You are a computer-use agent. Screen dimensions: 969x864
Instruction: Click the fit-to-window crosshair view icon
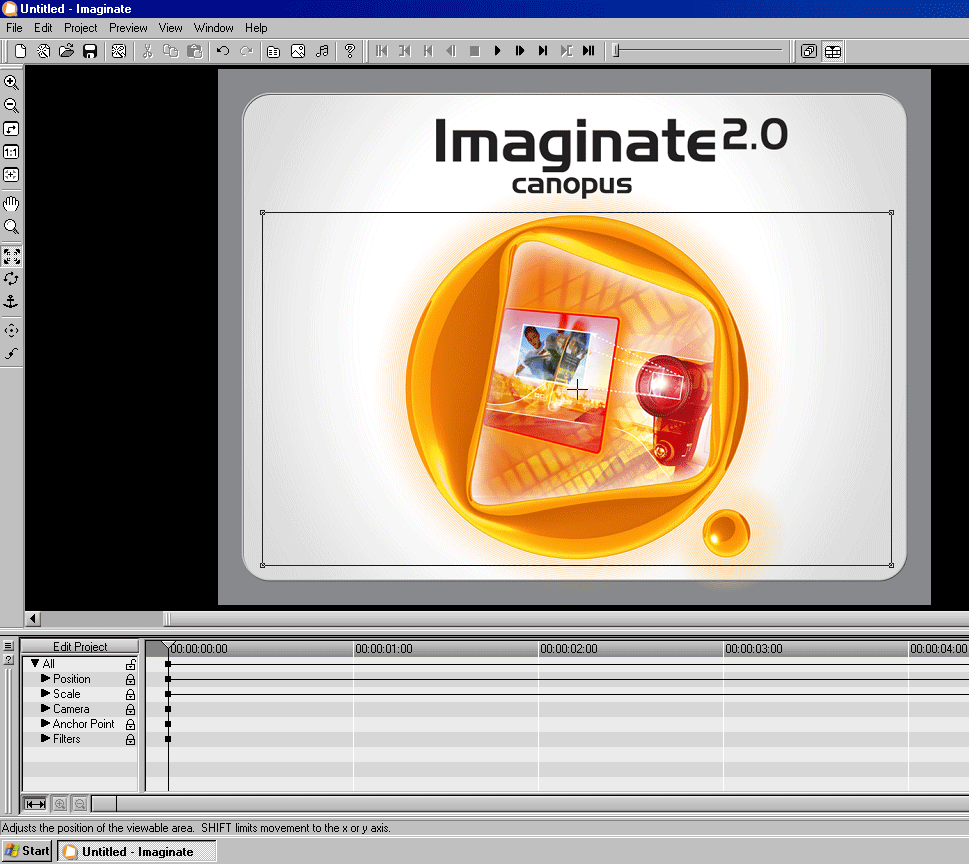[11, 175]
